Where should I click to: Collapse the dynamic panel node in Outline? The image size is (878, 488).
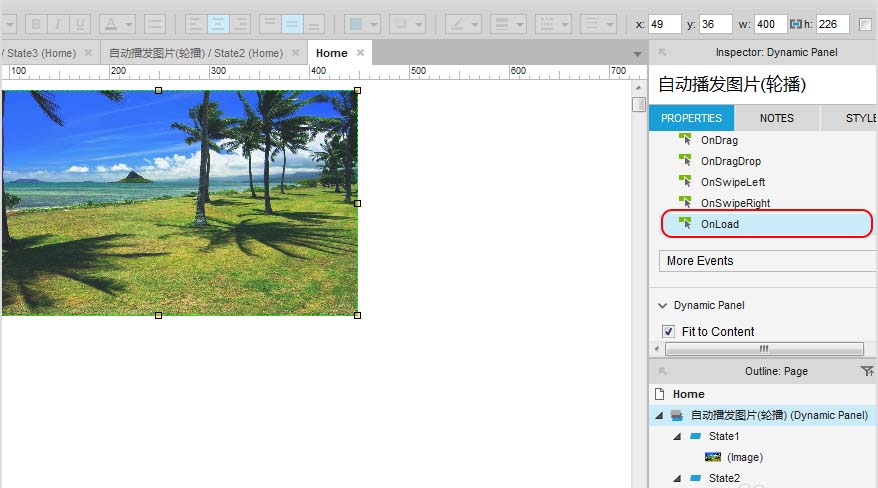(x=659, y=415)
